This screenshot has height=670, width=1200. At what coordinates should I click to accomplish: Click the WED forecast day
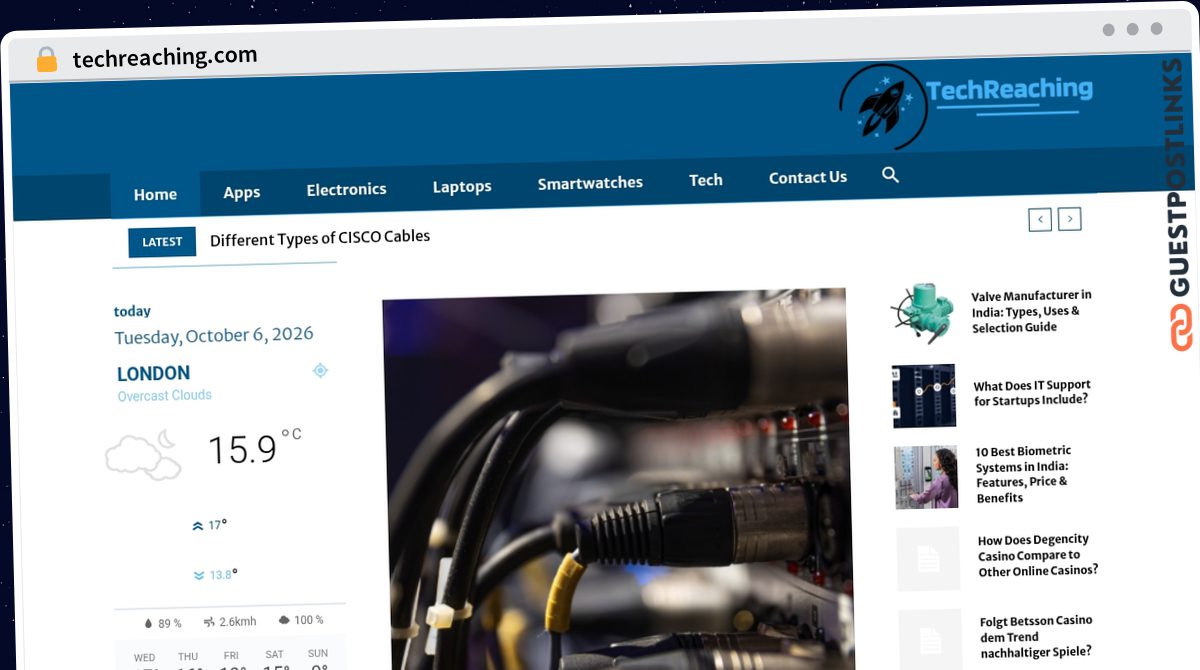click(x=144, y=658)
